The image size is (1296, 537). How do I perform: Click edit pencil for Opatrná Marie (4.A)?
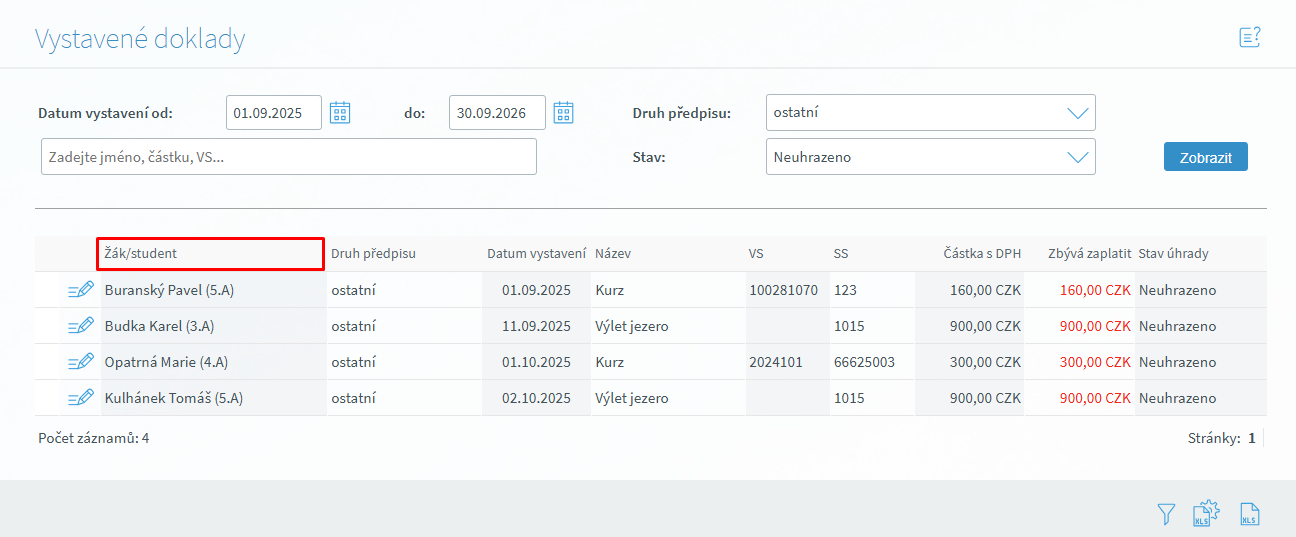pyautogui.click(x=81, y=362)
